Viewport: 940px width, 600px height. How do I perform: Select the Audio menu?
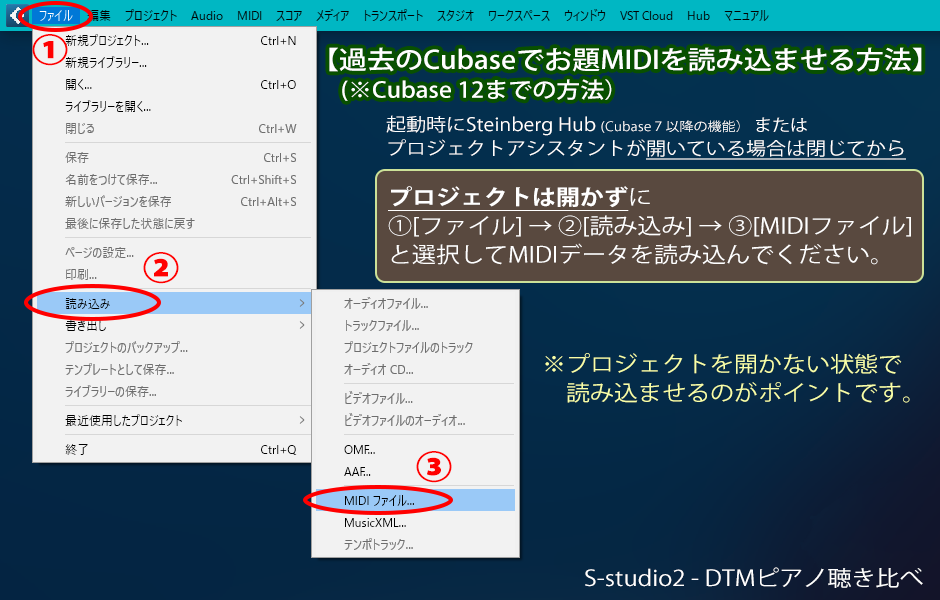(206, 15)
